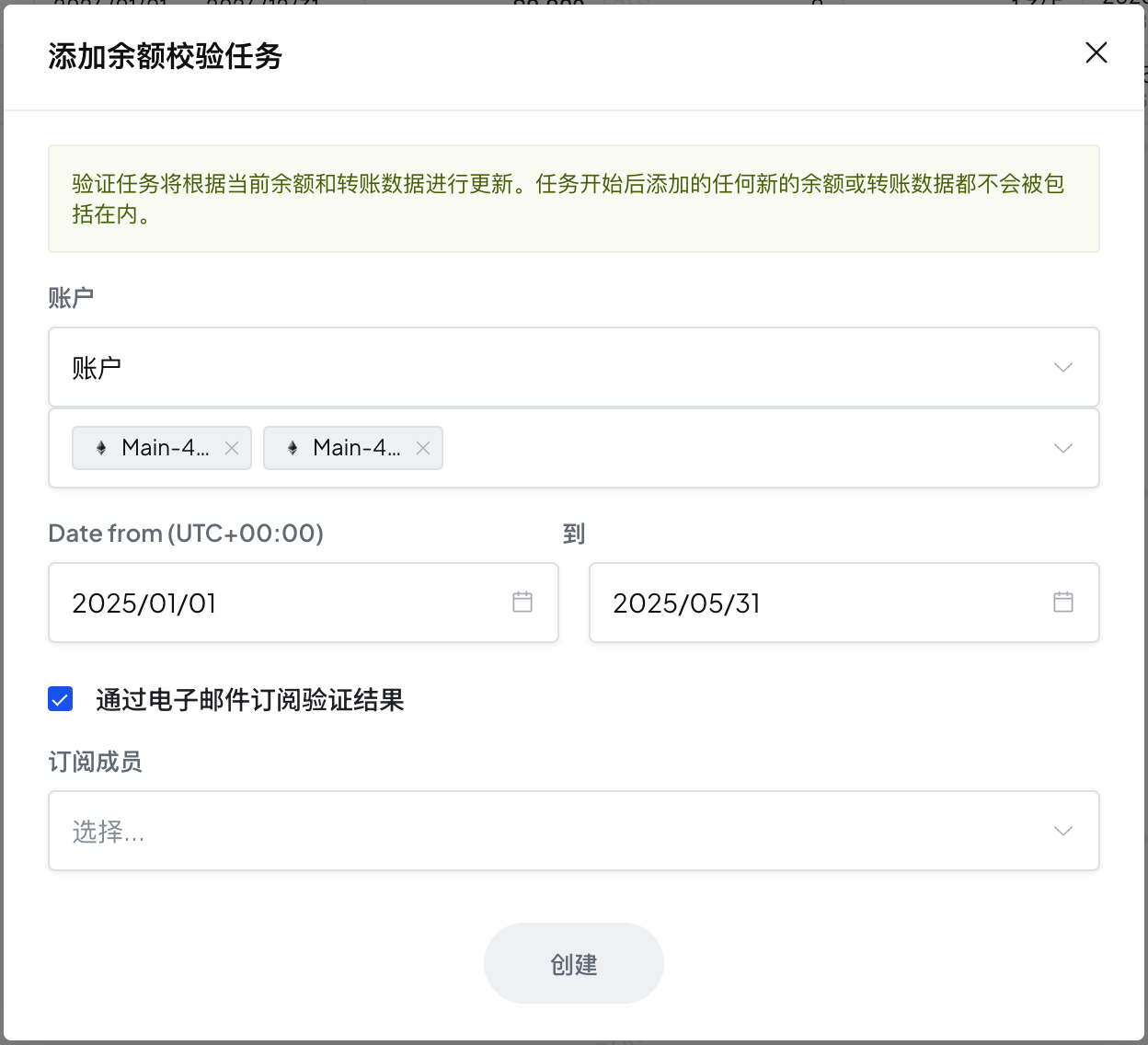1148x1045 pixels.
Task: Open calendar picker for Date from field
Action: 522,603
